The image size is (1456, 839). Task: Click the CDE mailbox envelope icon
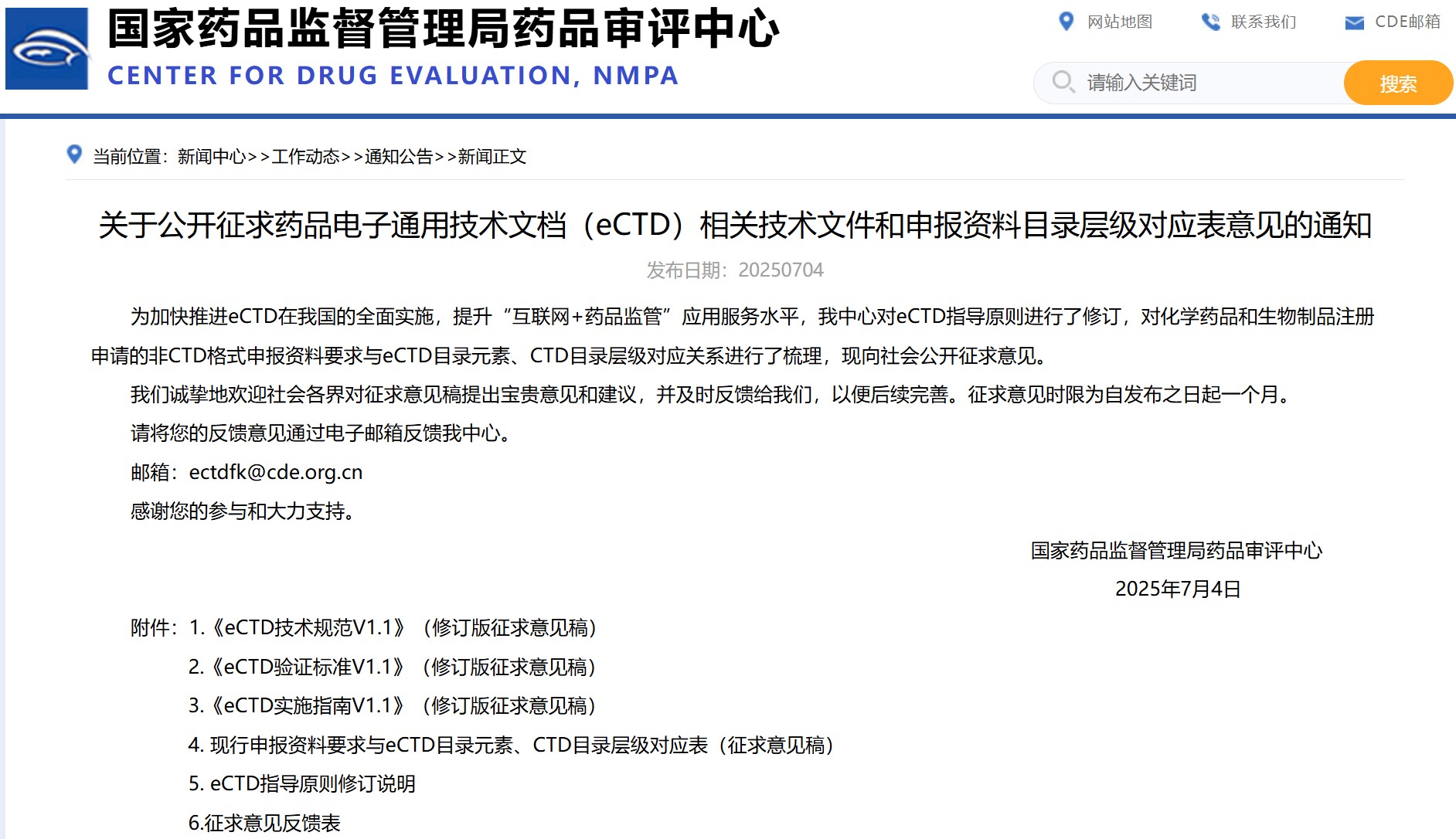point(1354,22)
